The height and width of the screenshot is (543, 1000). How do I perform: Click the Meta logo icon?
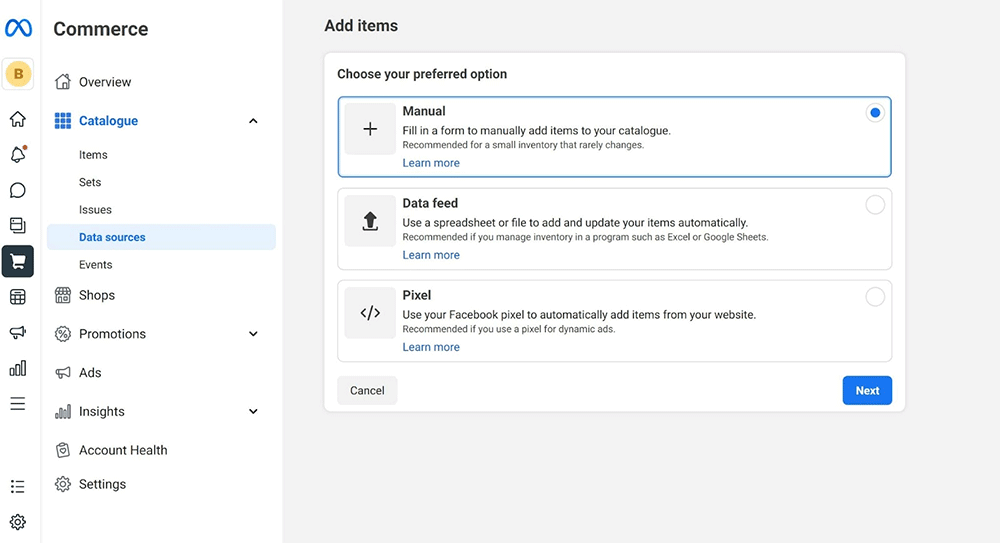(x=18, y=28)
